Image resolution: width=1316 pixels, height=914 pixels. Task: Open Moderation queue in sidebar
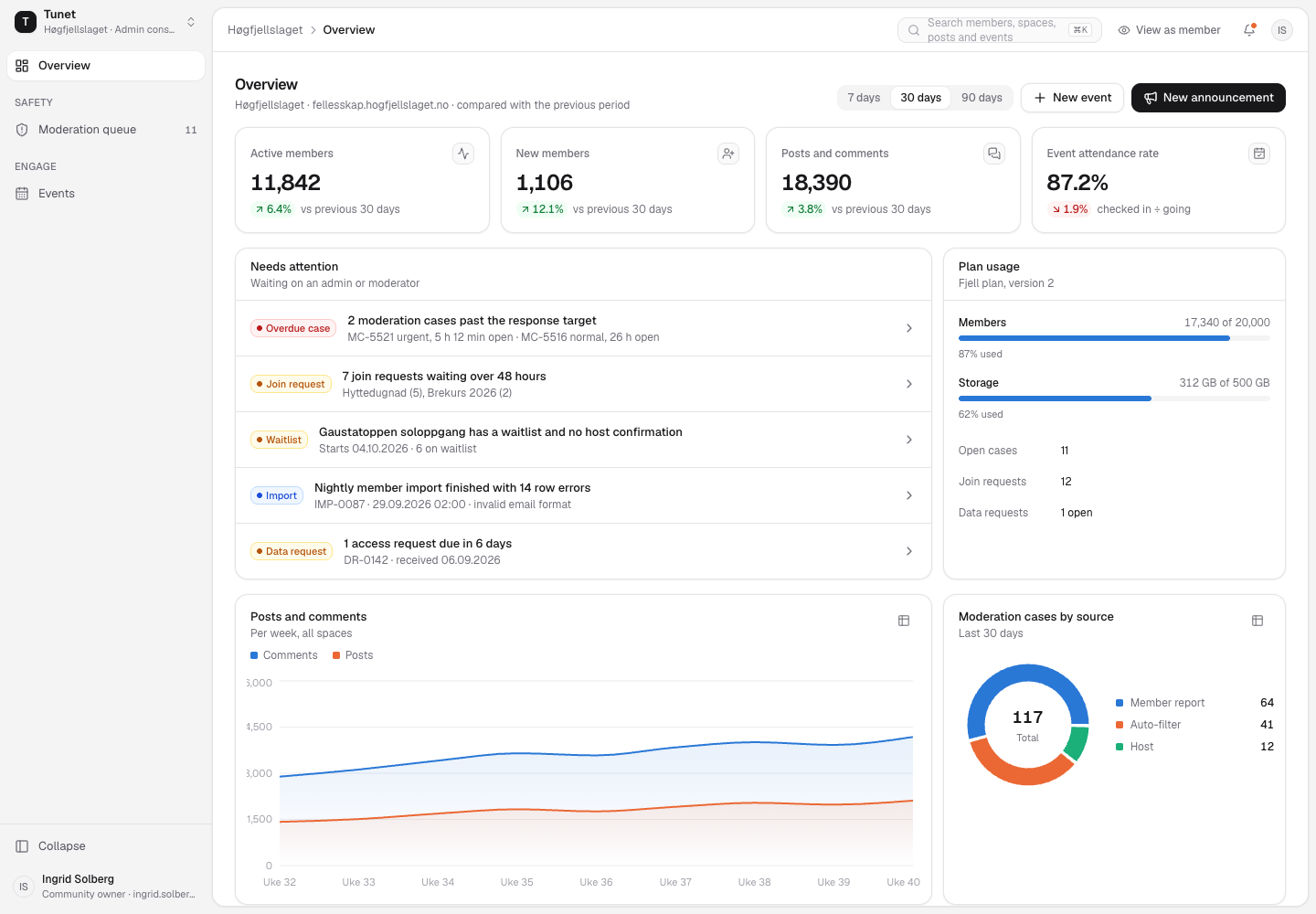pos(106,130)
